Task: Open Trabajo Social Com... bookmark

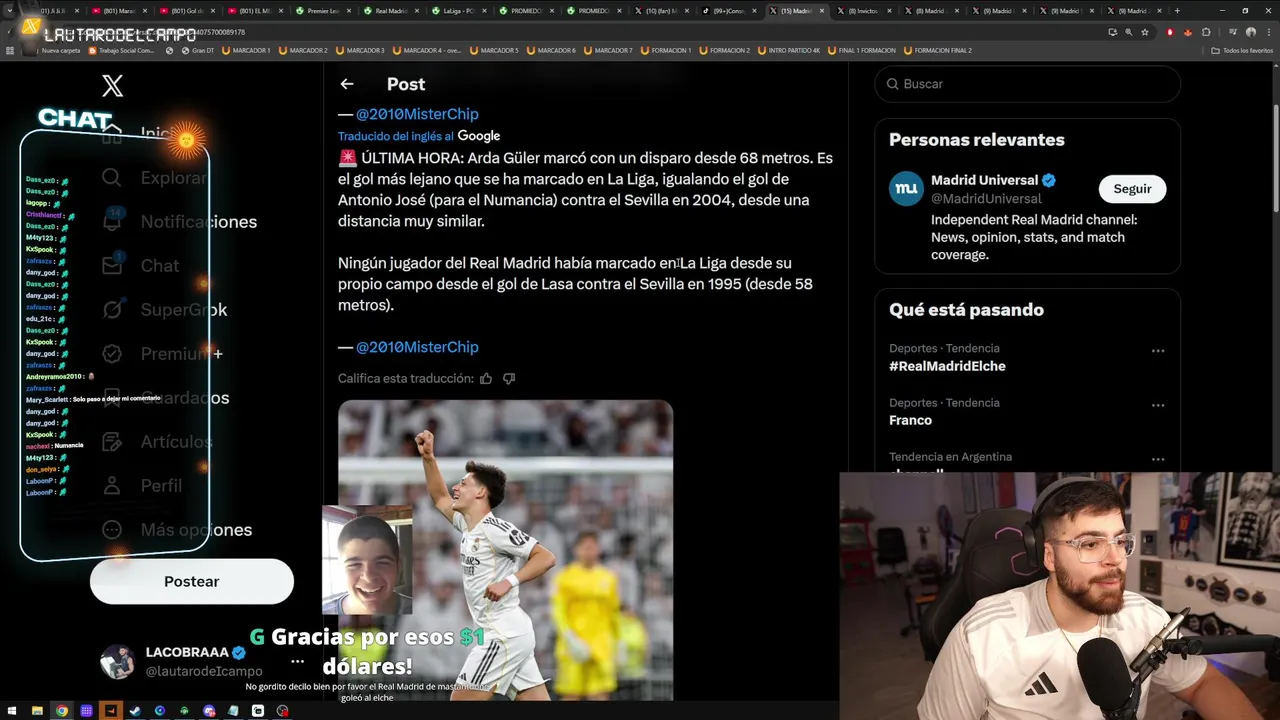Action: (122, 50)
